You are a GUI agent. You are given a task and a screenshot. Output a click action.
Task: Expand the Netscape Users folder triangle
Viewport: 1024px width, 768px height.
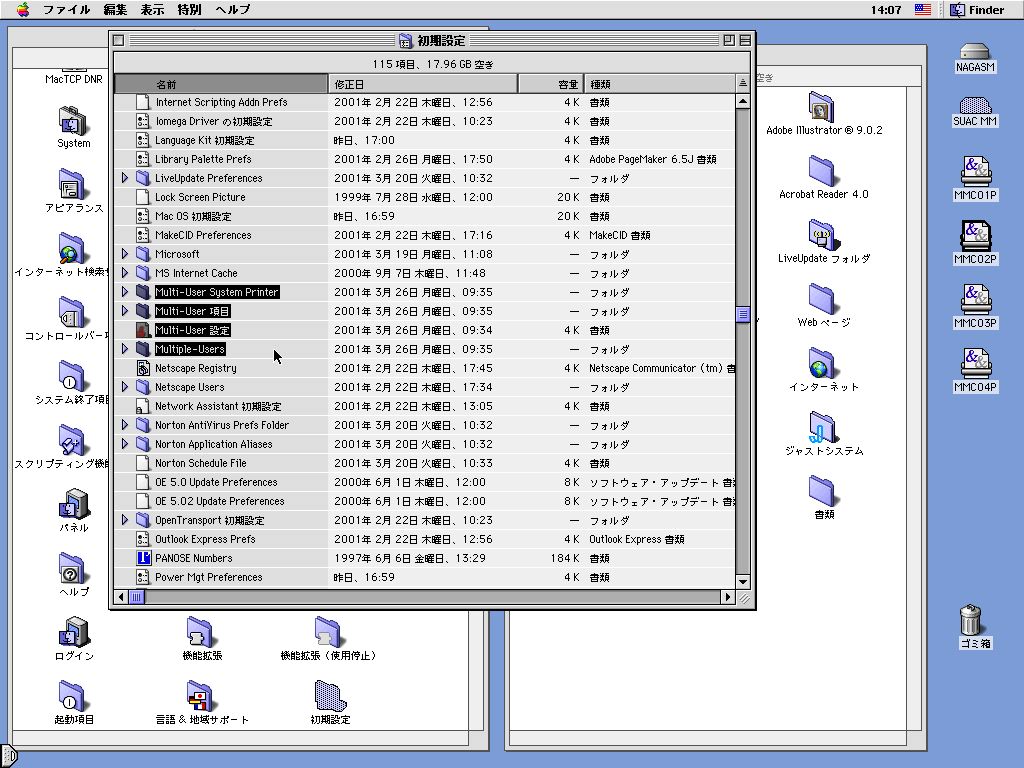click(x=125, y=387)
